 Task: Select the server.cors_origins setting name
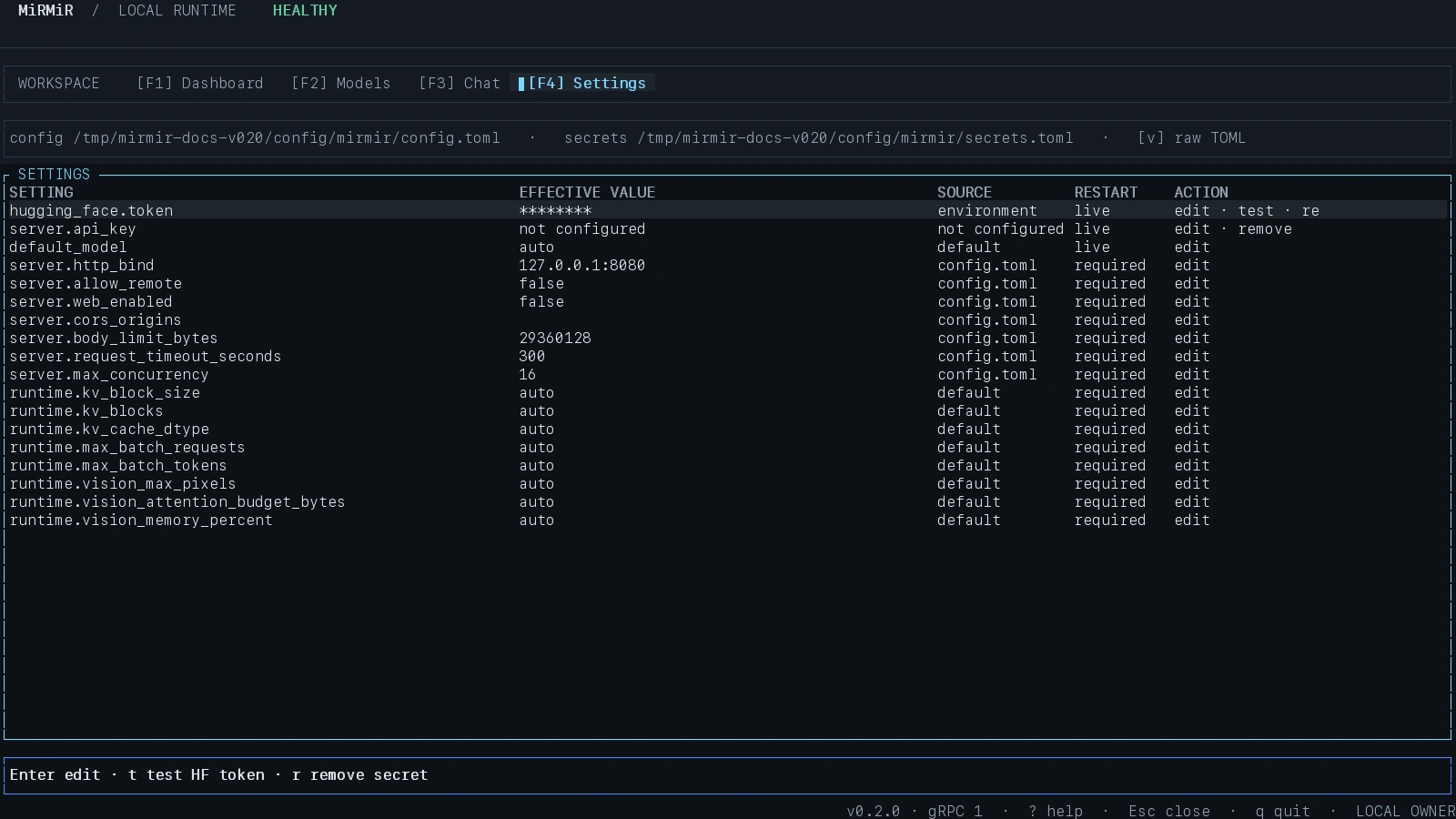pos(96,319)
